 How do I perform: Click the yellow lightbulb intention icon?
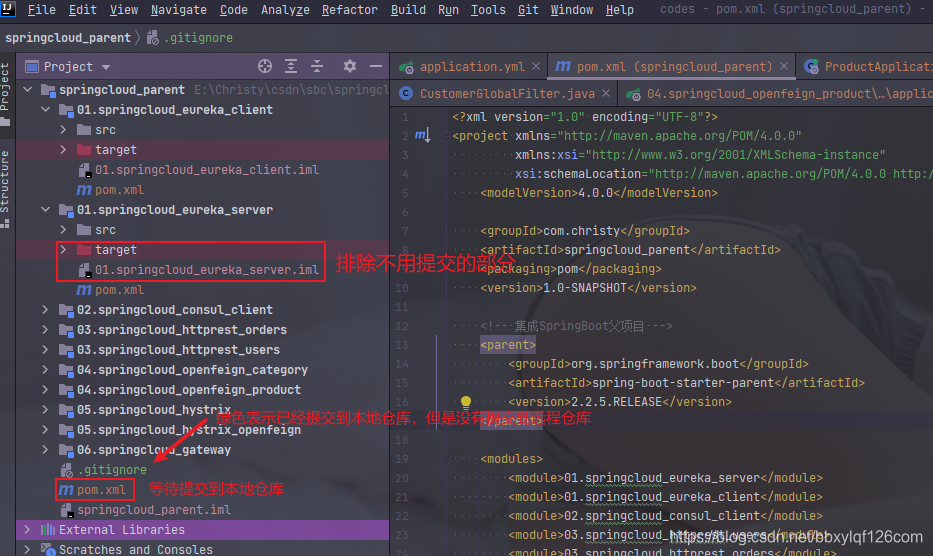pos(466,402)
